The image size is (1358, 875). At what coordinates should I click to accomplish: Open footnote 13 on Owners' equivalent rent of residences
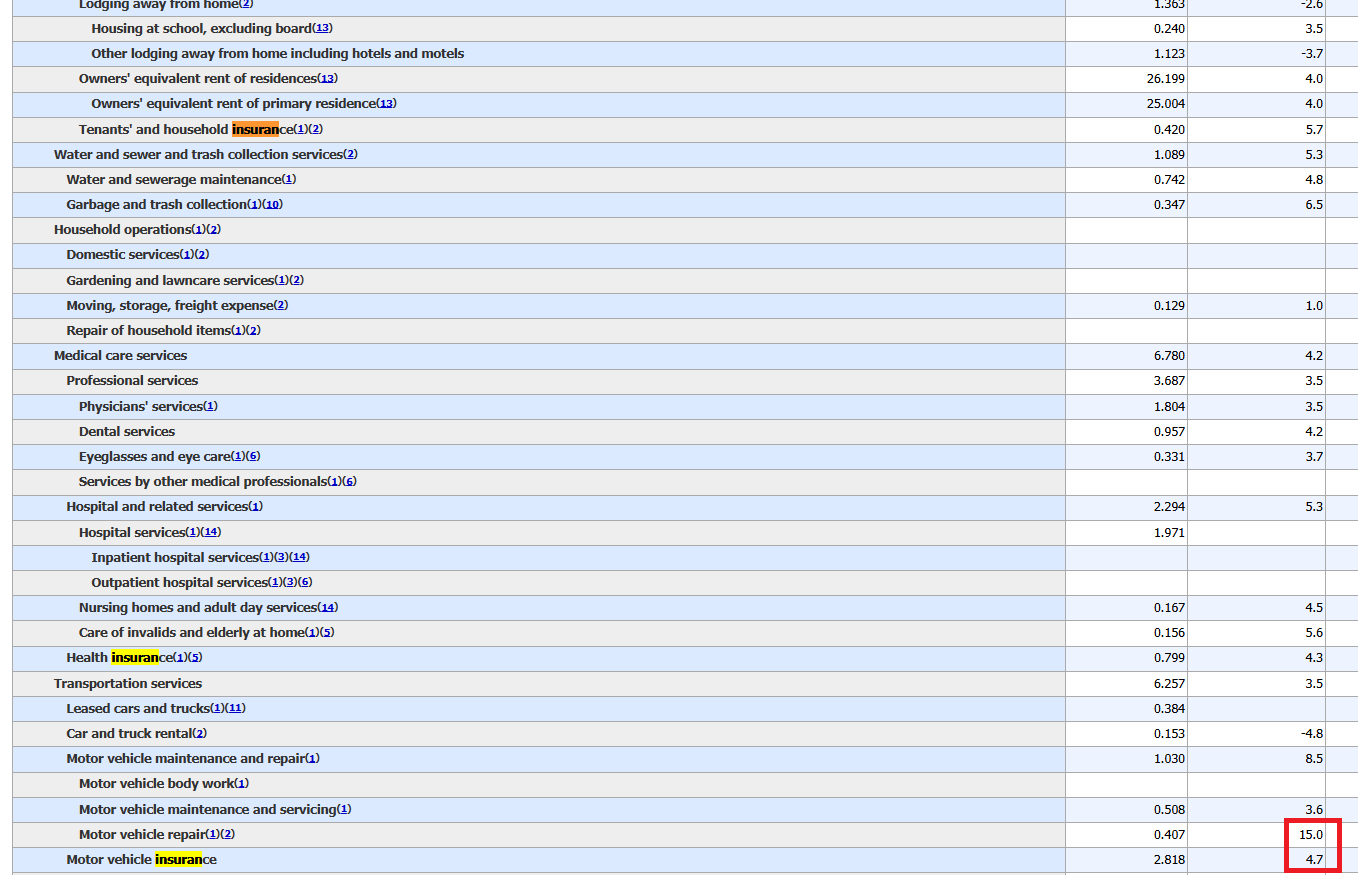click(x=327, y=78)
